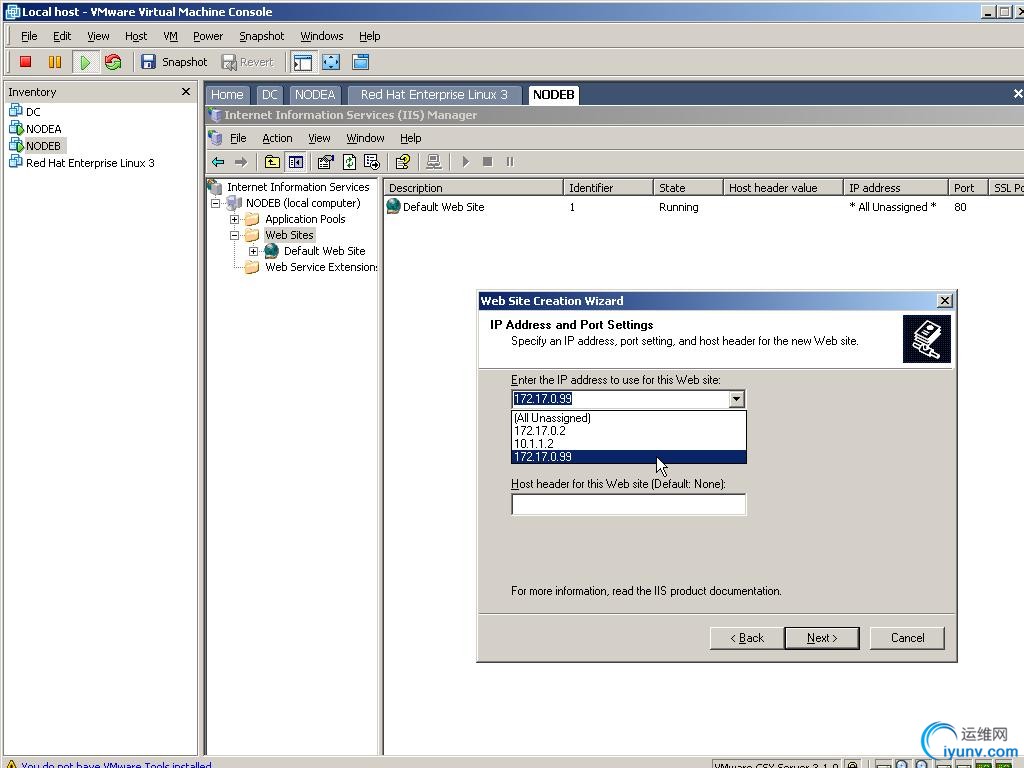Open IIS Manager Action menu
The width and height of the screenshot is (1024, 768).
tap(277, 138)
